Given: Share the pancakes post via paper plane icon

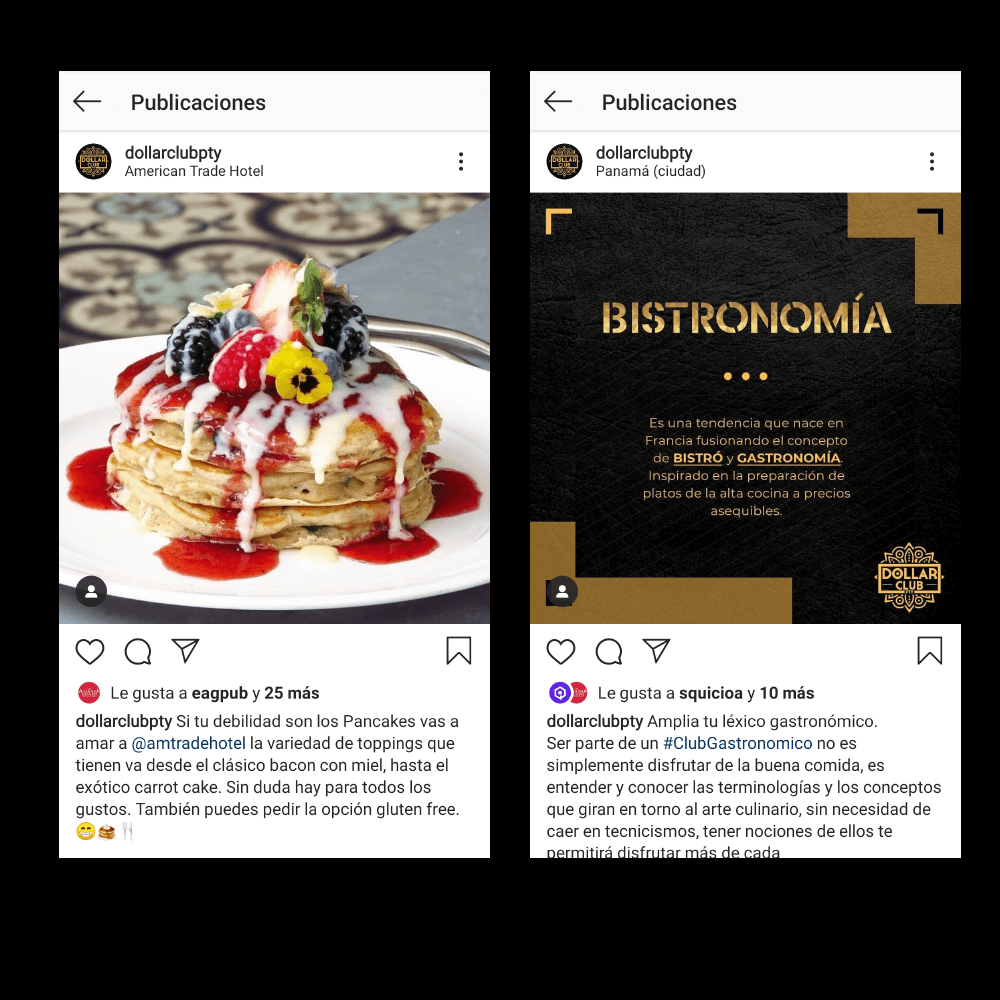Looking at the screenshot, I should [186, 651].
